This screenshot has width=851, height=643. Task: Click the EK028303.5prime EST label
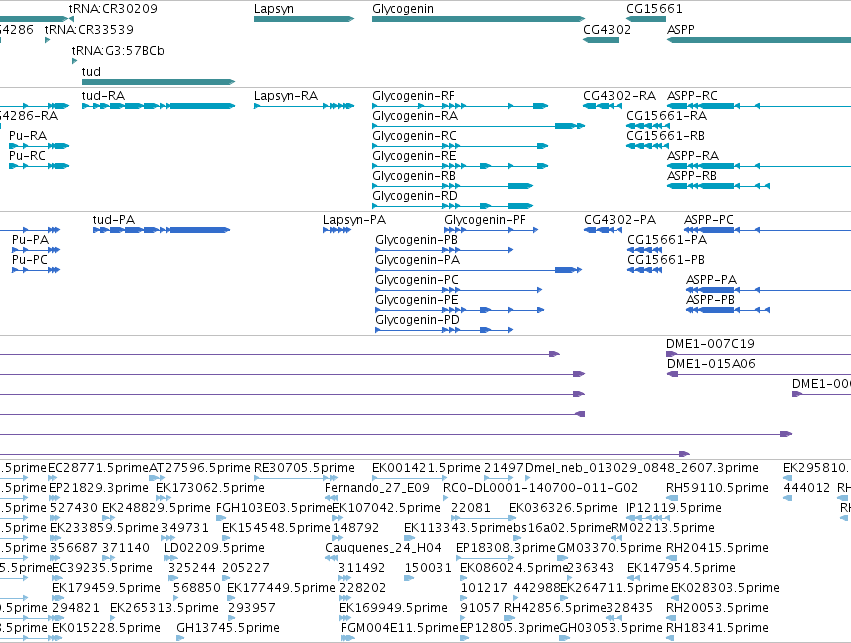pyautogui.click(x=725, y=588)
